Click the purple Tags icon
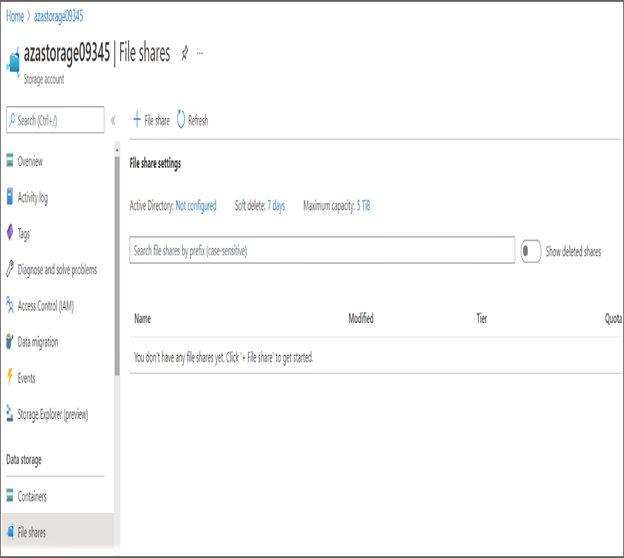The width and height of the screenshot is (624, 558). tap(10, 232)
